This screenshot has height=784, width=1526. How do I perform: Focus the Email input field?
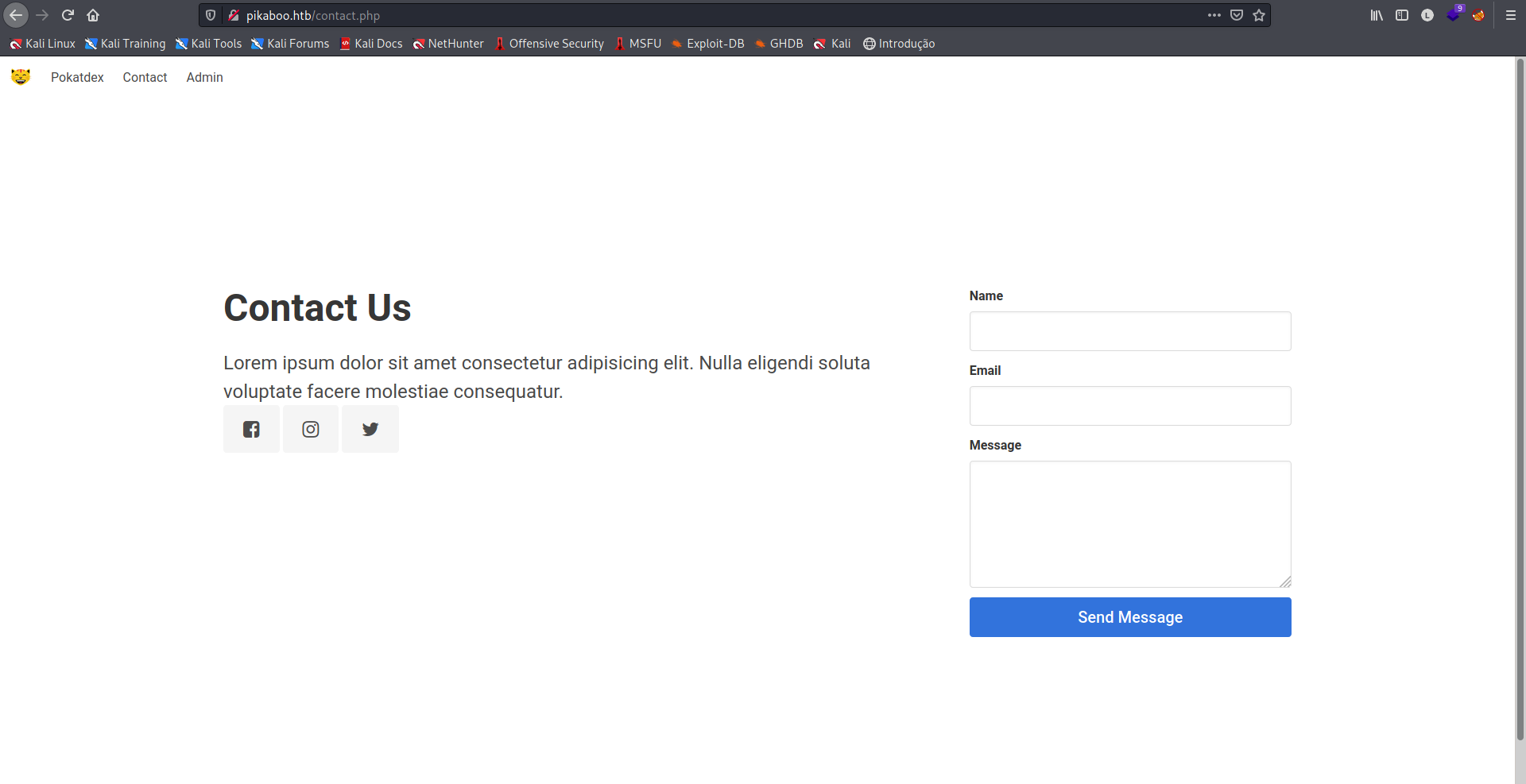tap(1129, 406)
